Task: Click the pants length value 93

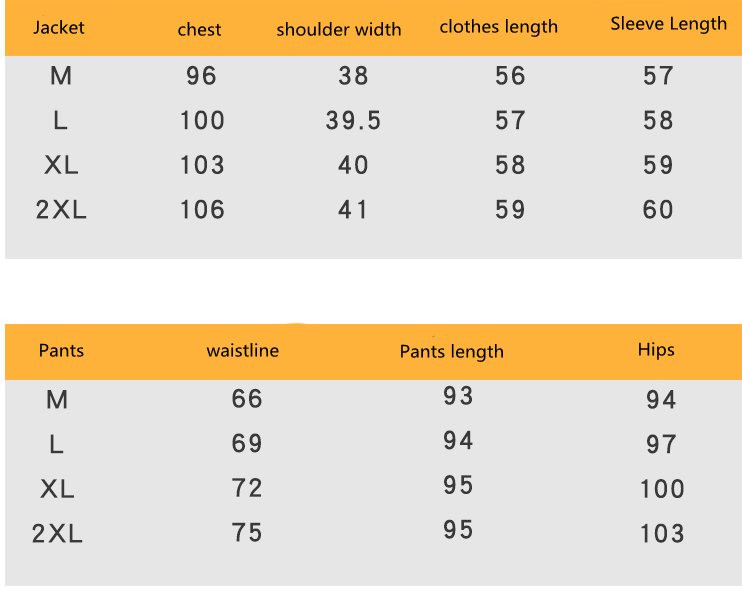Action: 458,396
